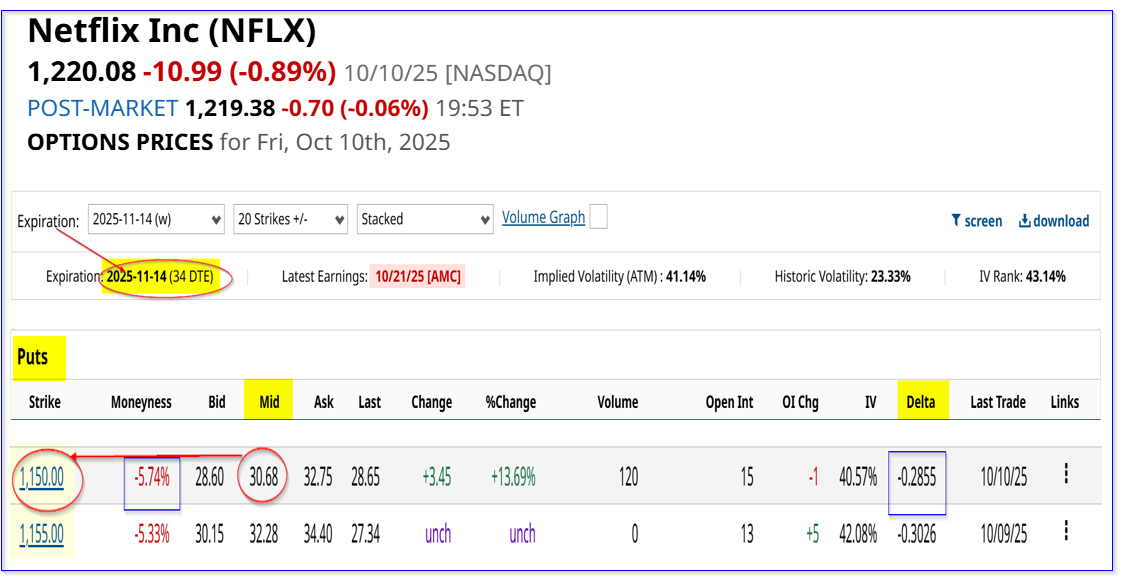Sort by the IV column header
The width and height of the screenshot is (1131, 577).
pyautogui.click(x=870, y=402)
